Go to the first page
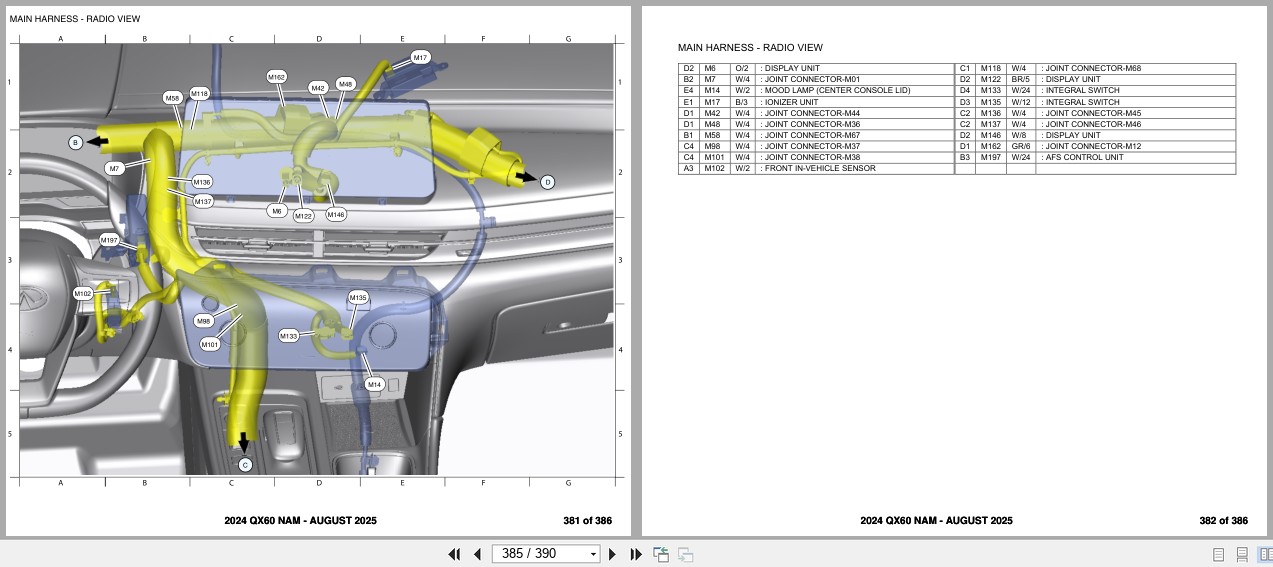The image size is (1273, 567). tap(454, 554)
